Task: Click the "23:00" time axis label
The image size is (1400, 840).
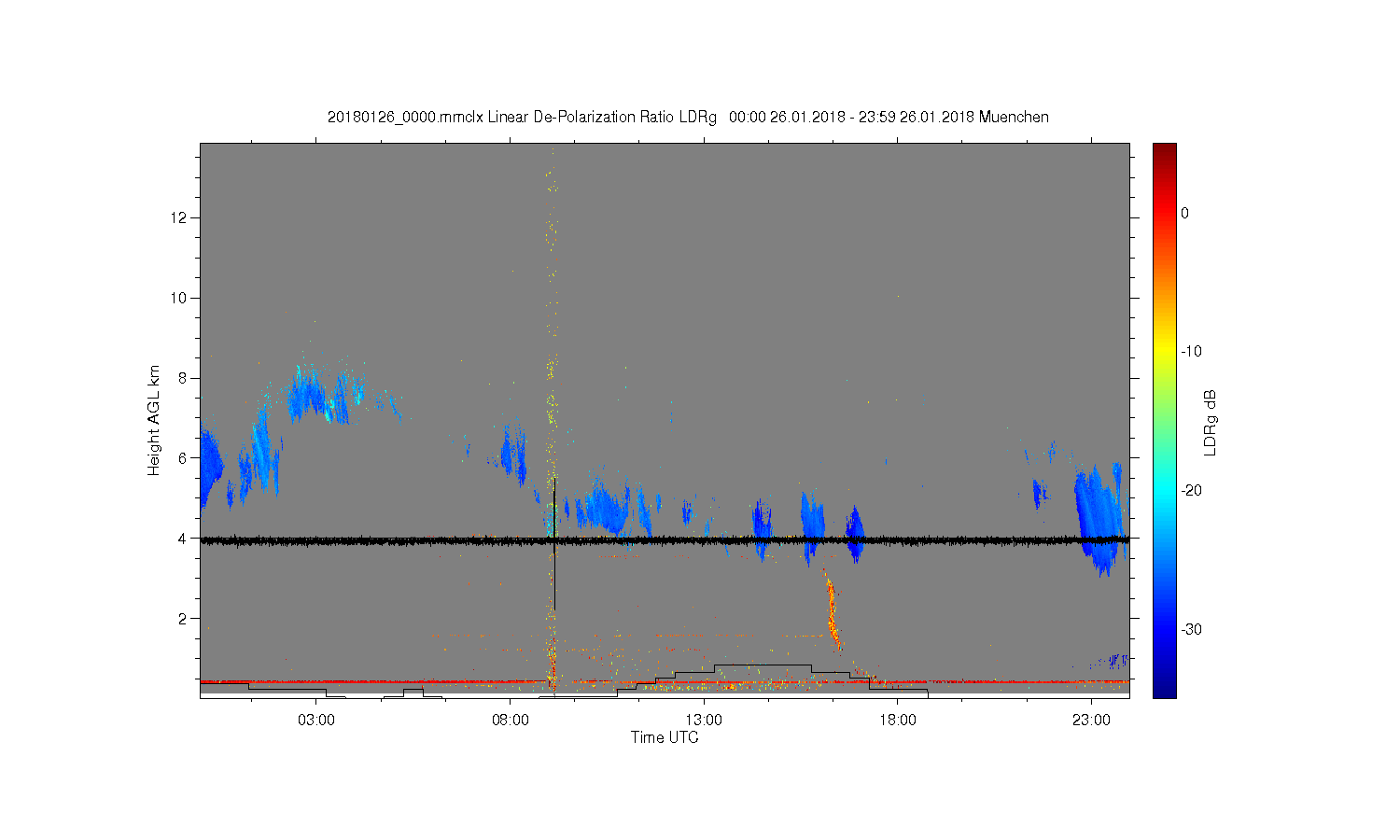Action: (x=1092, y=721)
